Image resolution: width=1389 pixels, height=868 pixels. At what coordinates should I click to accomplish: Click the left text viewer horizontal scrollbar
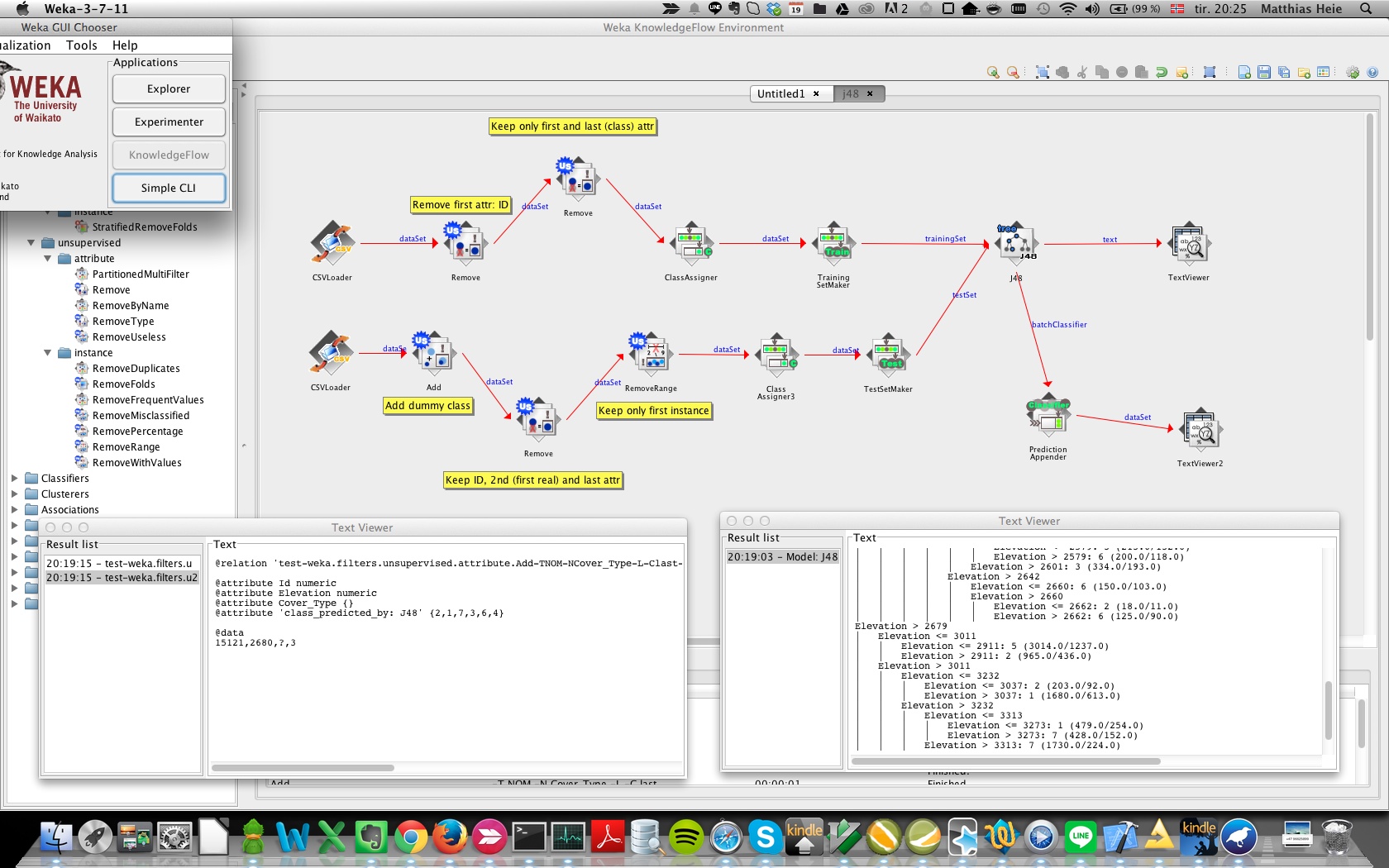point(303,768)
